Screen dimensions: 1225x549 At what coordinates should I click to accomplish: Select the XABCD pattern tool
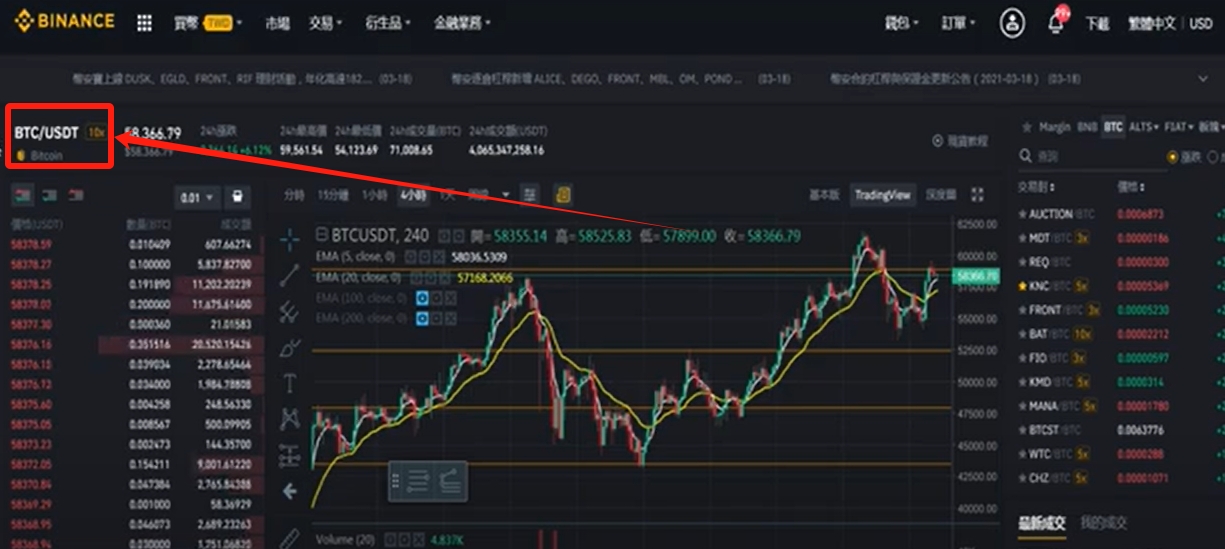click(290, 419)
